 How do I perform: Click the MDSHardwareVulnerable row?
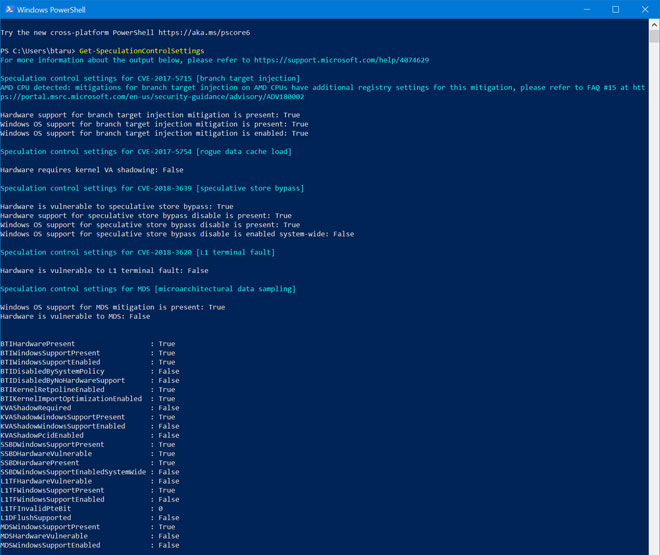(90, 536)
